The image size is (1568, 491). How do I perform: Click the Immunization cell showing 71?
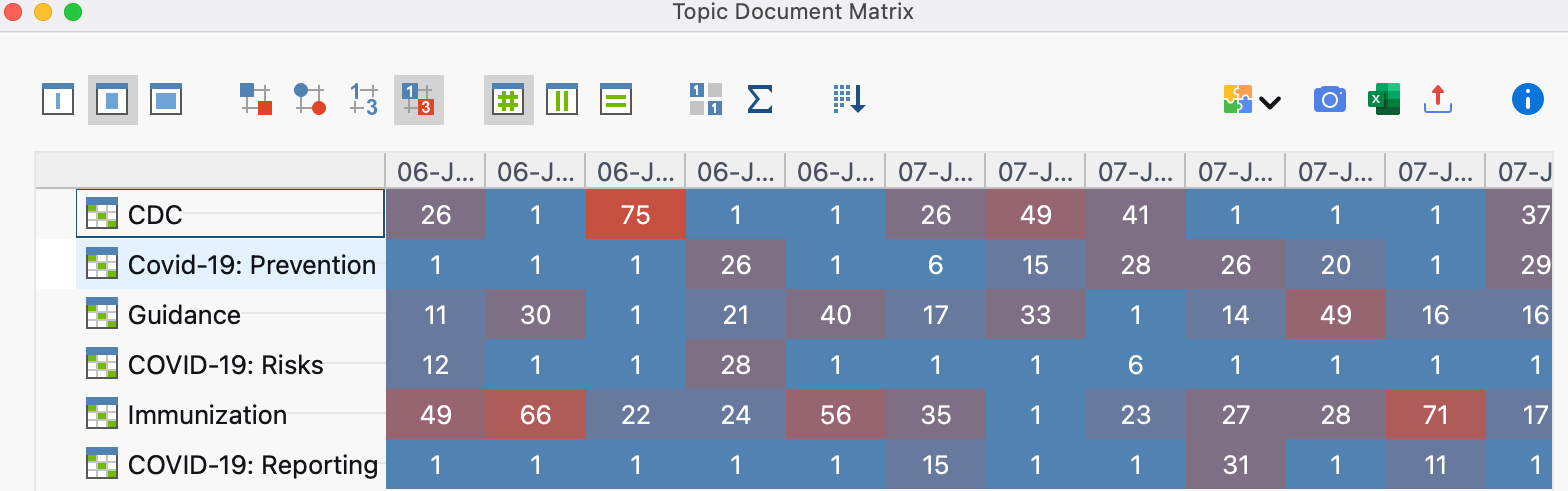tap(1435, 415)
